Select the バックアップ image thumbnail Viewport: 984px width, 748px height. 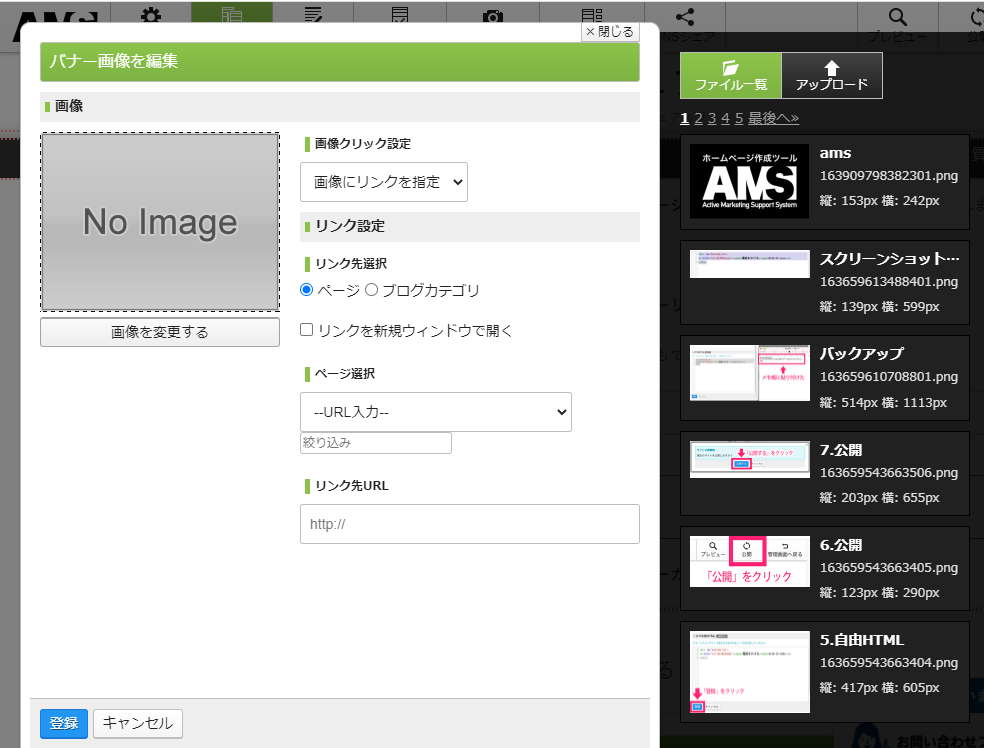(749, 373)
